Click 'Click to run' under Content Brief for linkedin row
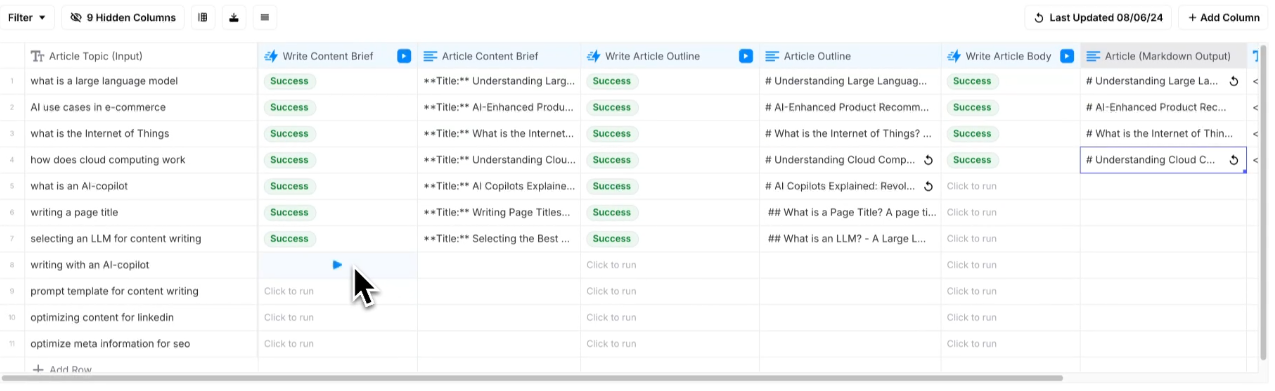Image resolution: width=1275 pixels, height=391 pixels. pos(289,317)
